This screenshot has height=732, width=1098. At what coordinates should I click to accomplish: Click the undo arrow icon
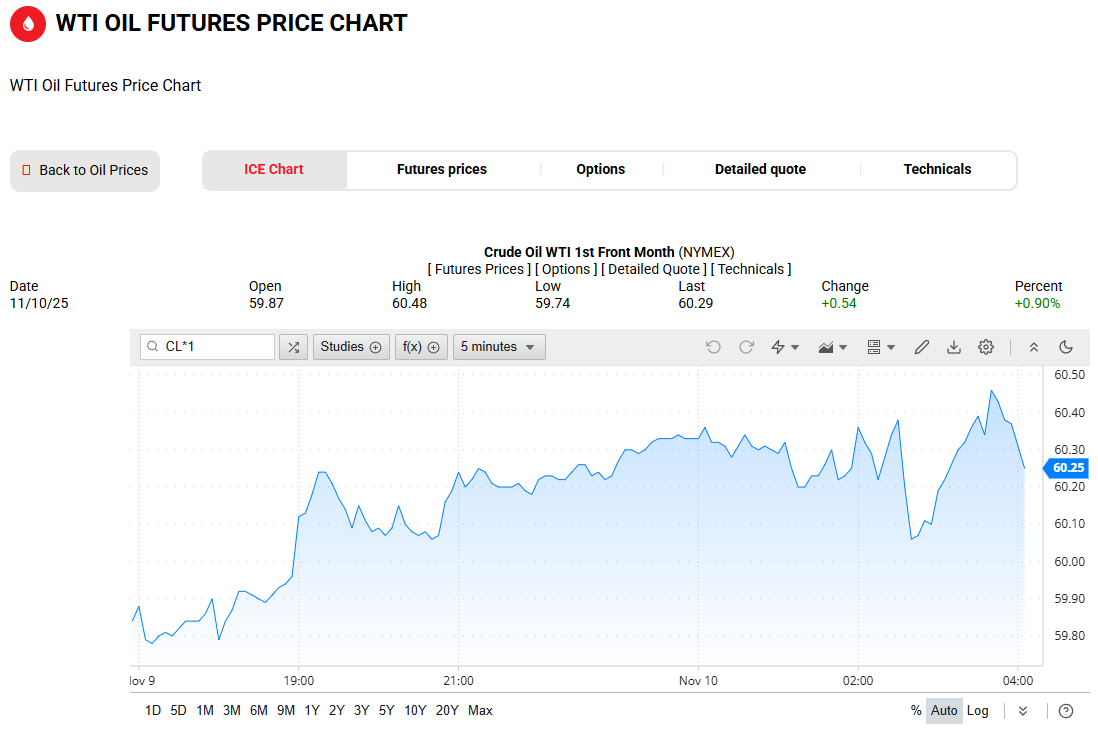point(713,347)
